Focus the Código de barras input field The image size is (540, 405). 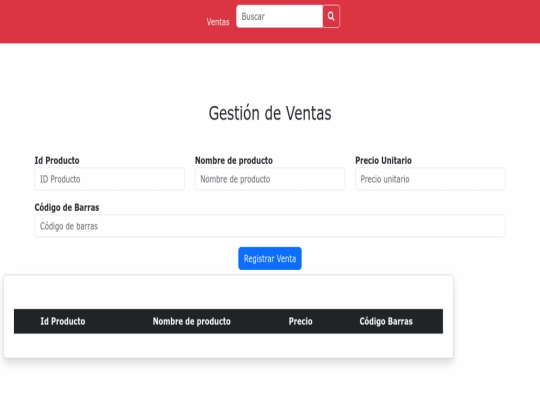pos(270,226)
